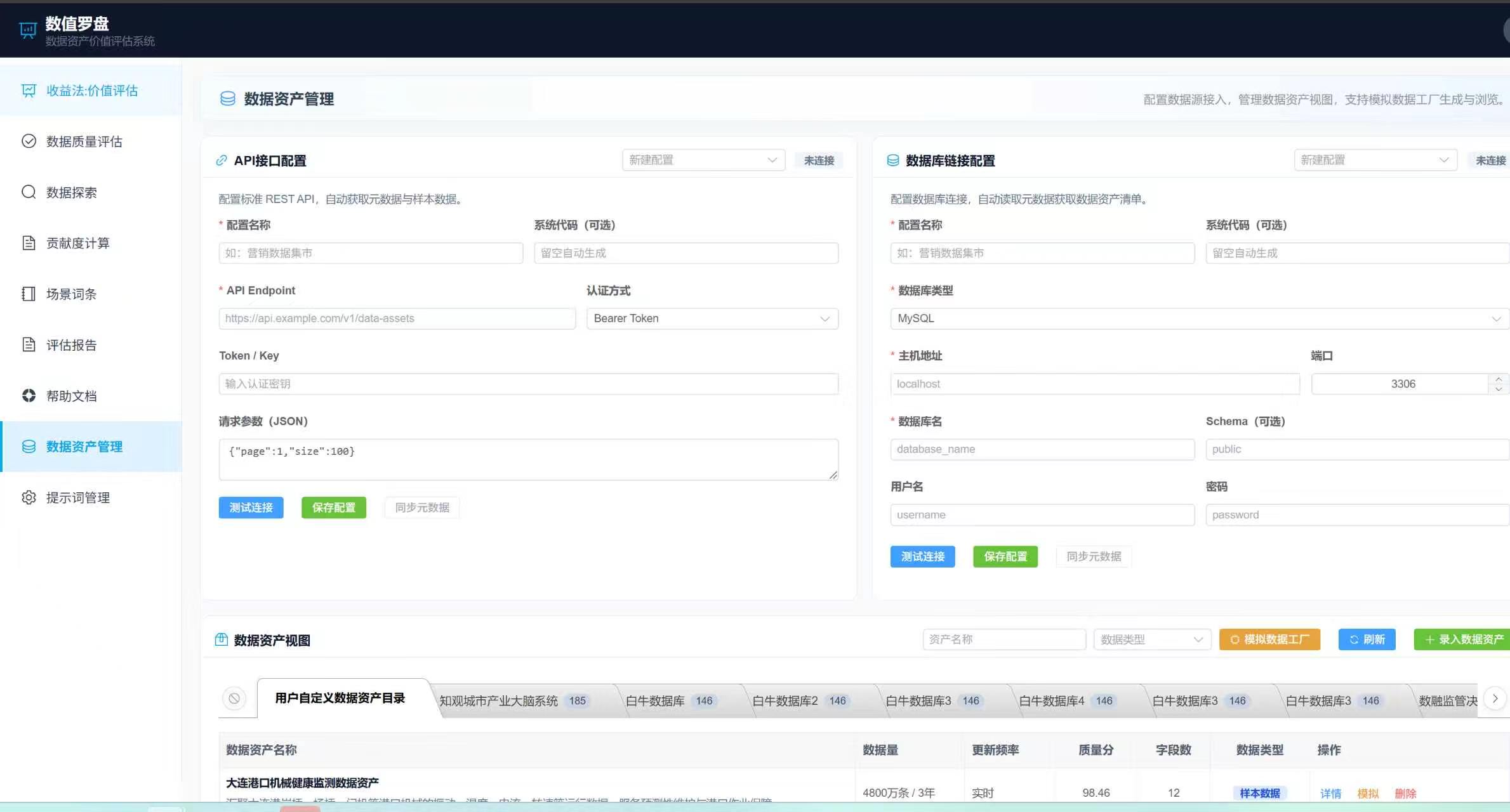1510x812 pixels.
Task: Expand the 数据库类型 MySQL dropdown
Action: [x=1199, y=318]
